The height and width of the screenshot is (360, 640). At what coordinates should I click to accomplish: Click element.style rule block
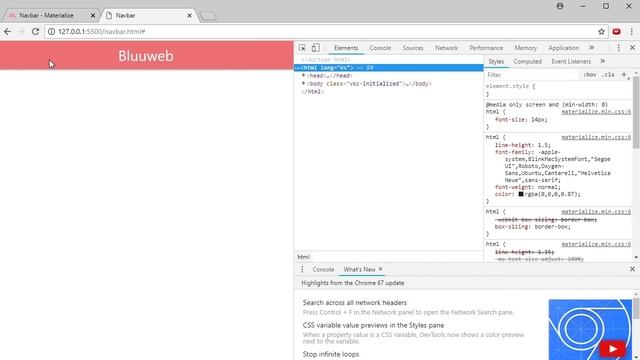click(x=559, y=90)
